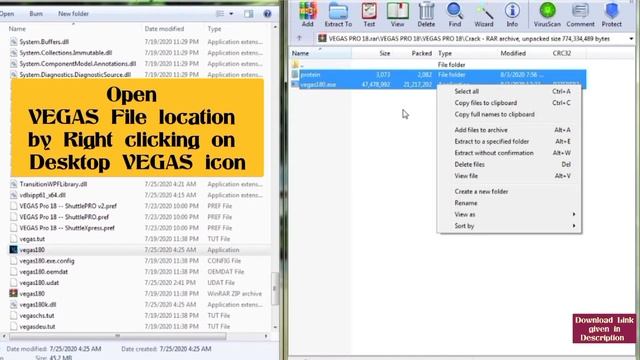
Task: Select vegasdeu.tut file
Action: coord(37,327)
